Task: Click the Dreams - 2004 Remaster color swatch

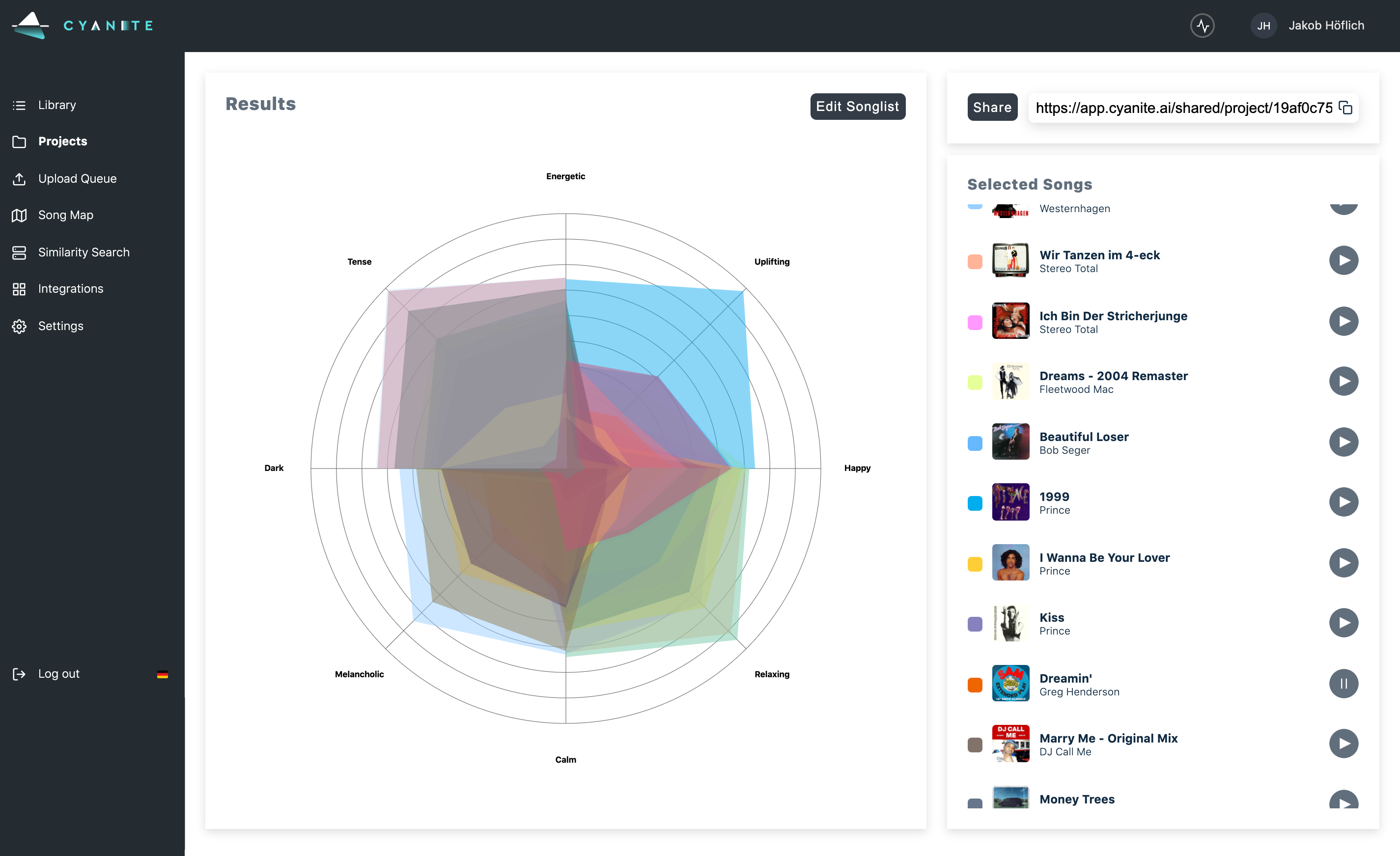Action: (x=975, y=382)
